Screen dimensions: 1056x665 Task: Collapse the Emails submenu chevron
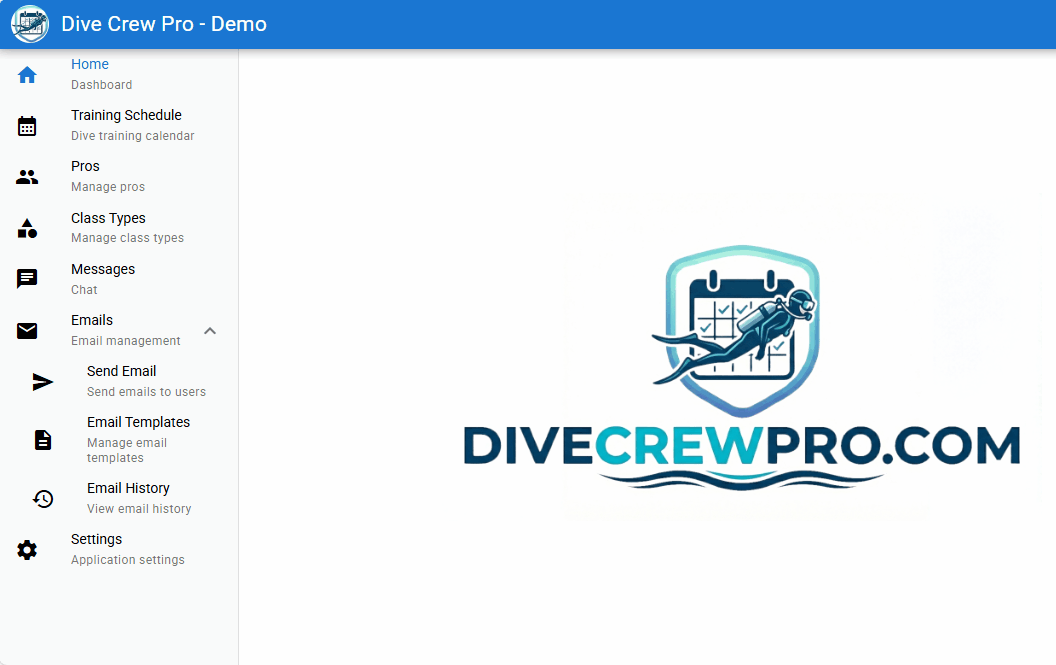tap(210, 331)
